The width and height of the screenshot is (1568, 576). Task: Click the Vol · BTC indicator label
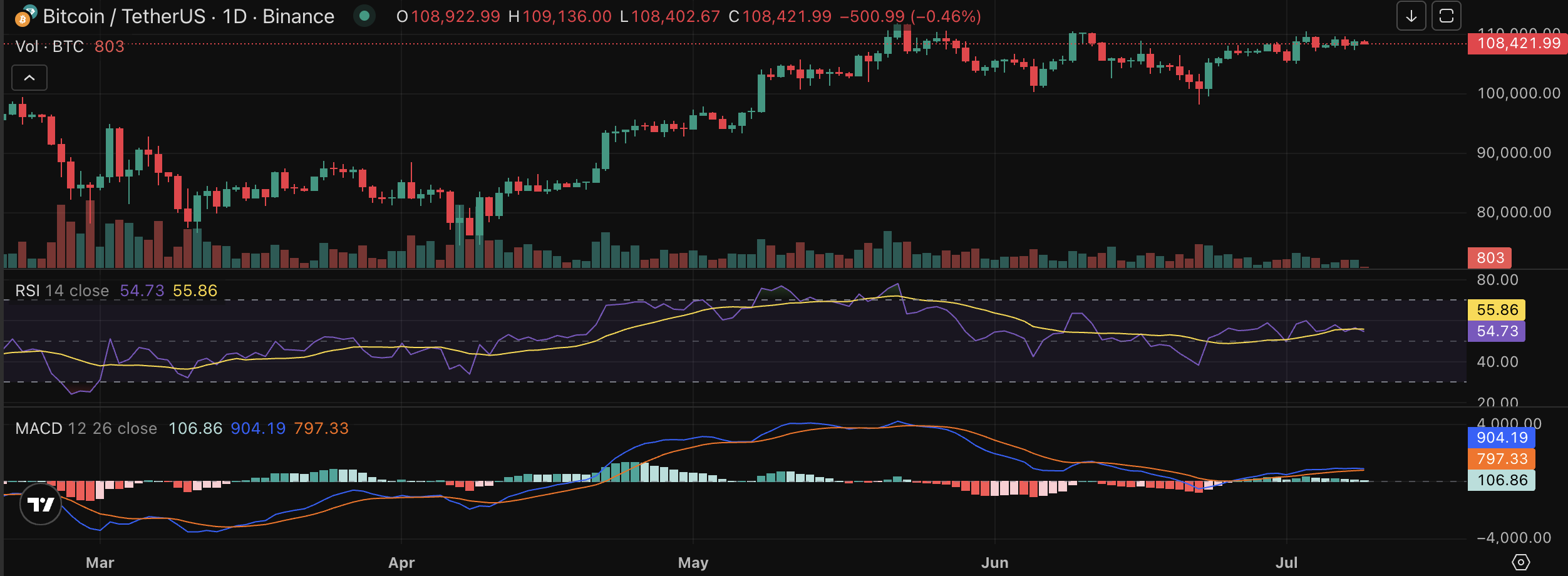[49, 46]
